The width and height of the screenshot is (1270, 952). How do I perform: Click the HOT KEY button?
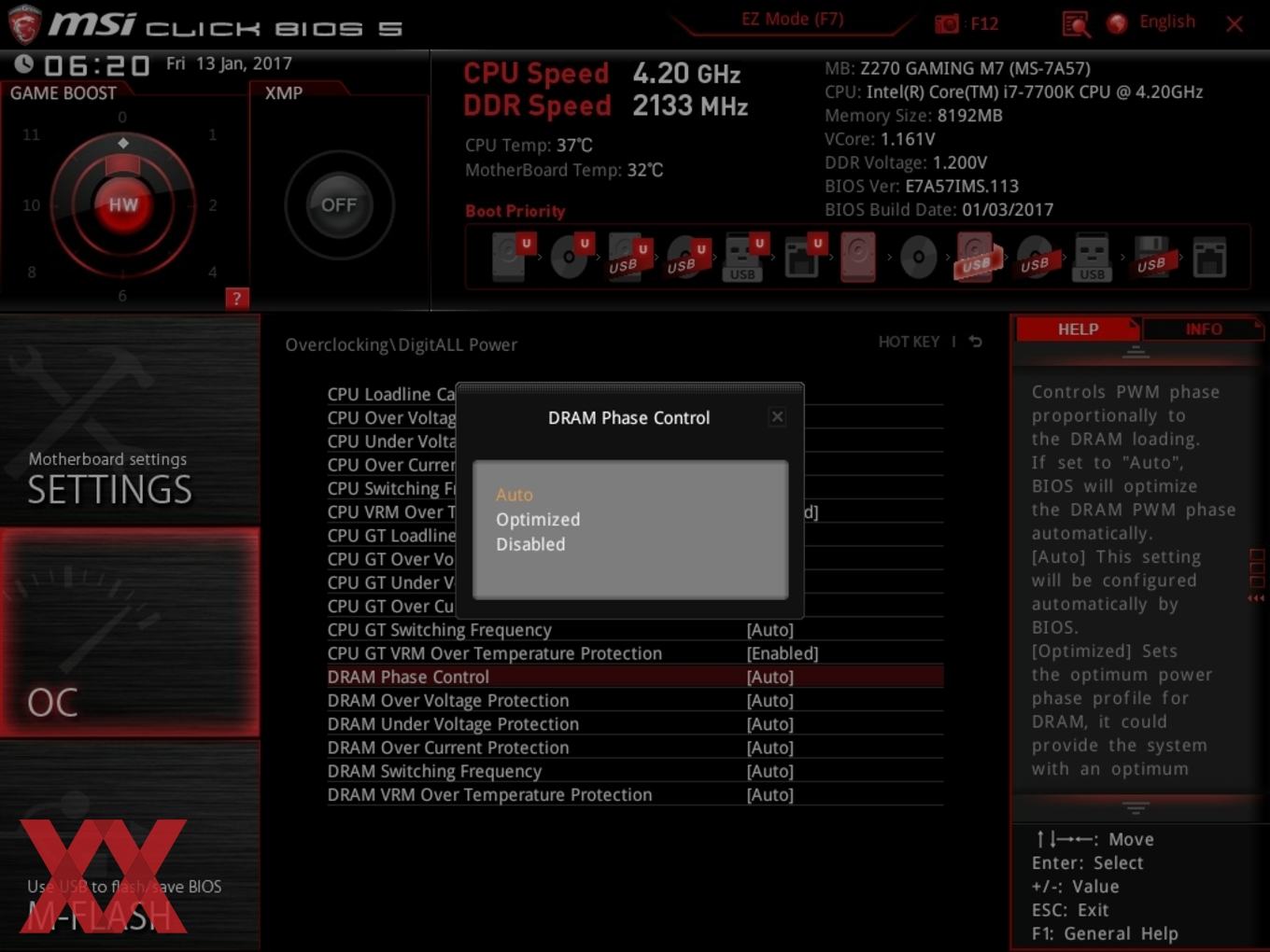(909, 342)
